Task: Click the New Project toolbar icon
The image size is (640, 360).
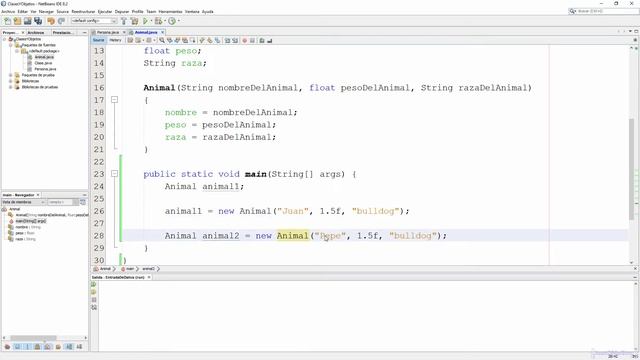Action: pos(17,21)
